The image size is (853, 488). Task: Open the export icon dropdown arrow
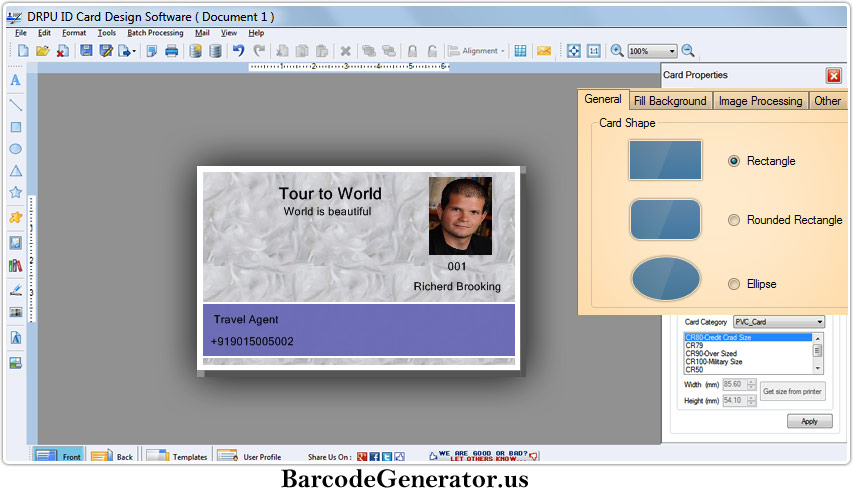click(134, 52)
